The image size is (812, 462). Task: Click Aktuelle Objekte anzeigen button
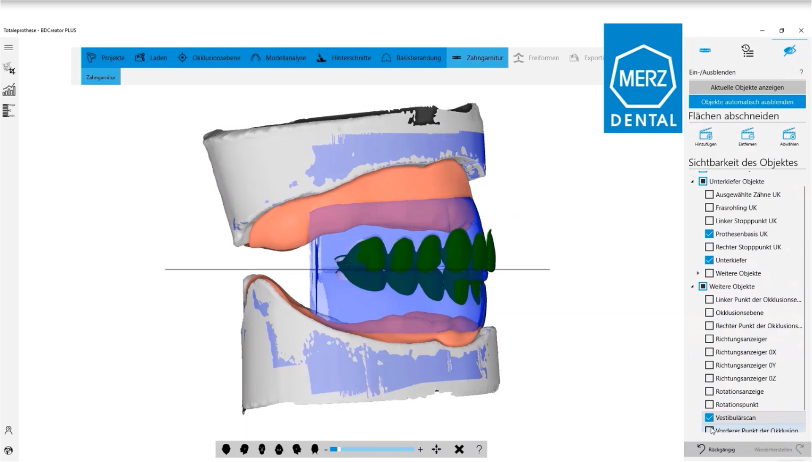[x=747, y=88]
